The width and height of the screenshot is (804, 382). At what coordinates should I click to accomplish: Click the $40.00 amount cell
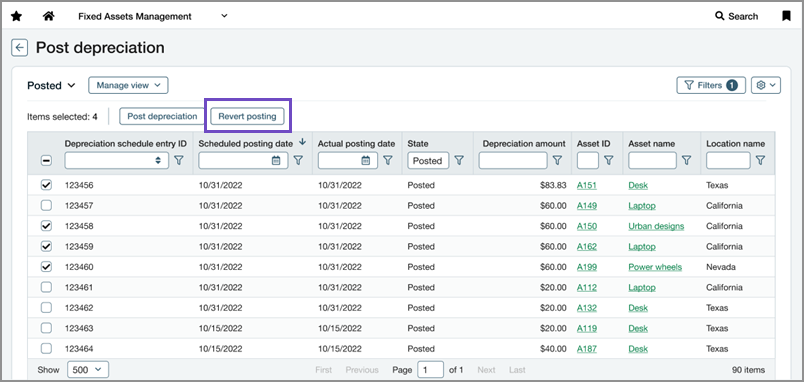coord(553,349)
